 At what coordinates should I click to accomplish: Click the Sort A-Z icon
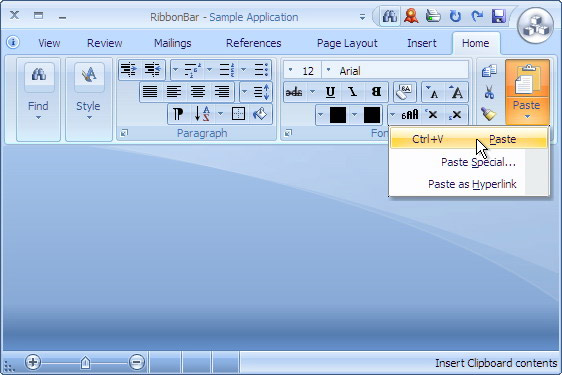click(202, 114)
